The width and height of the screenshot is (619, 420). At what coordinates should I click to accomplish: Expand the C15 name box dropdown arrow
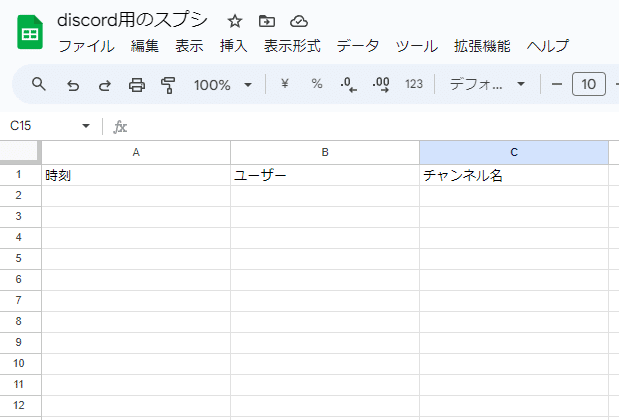(86, 126)
